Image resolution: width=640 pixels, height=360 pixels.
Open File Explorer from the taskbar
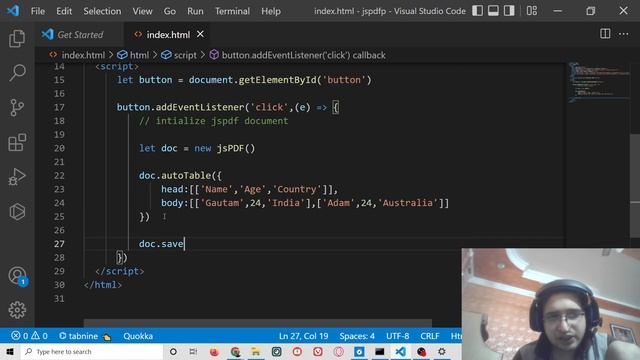pos(256,351)
